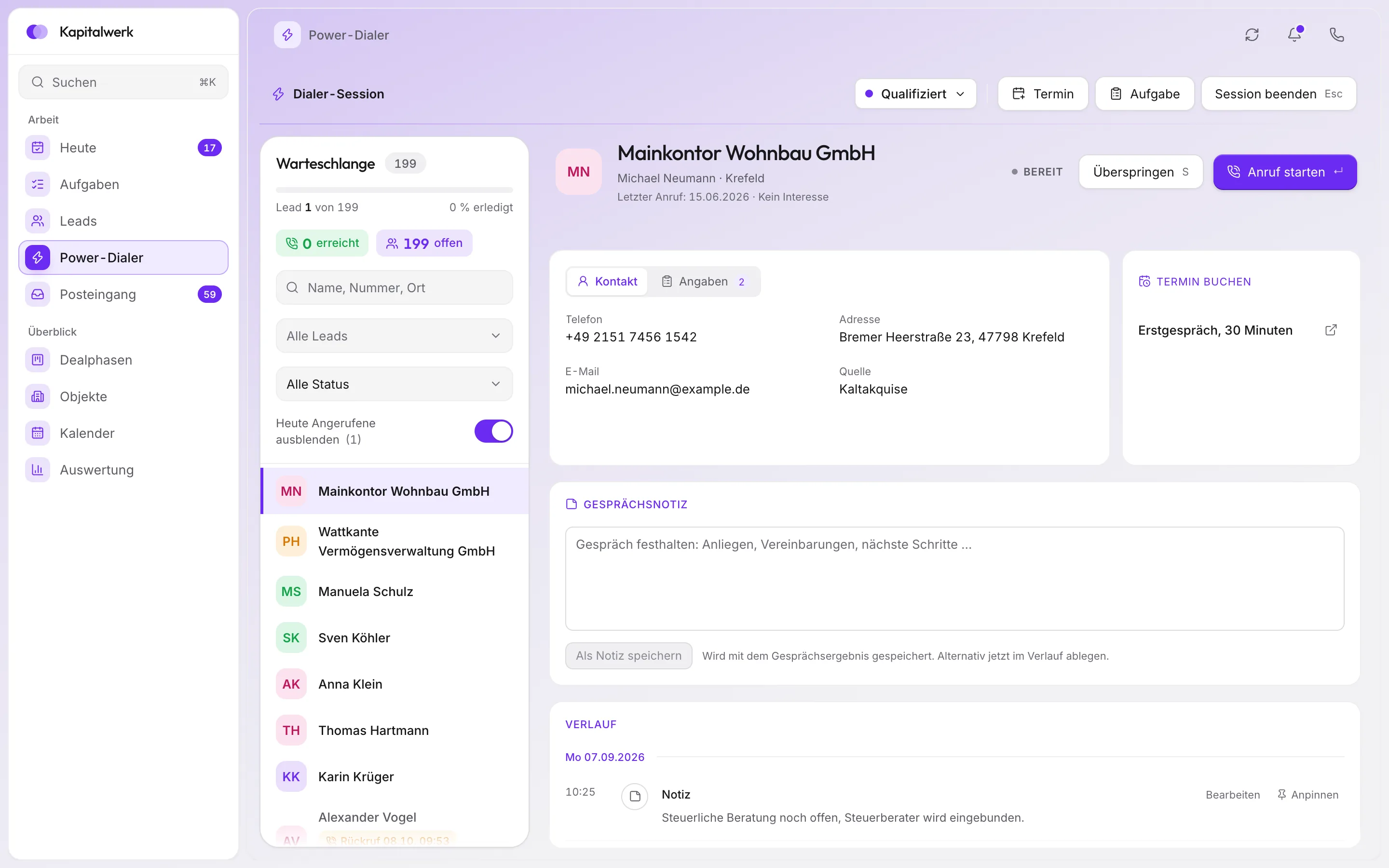Select Power-Dialer in the sidebar menu
This screenshot has width=1389, height=868.
(x=123, y=258)
